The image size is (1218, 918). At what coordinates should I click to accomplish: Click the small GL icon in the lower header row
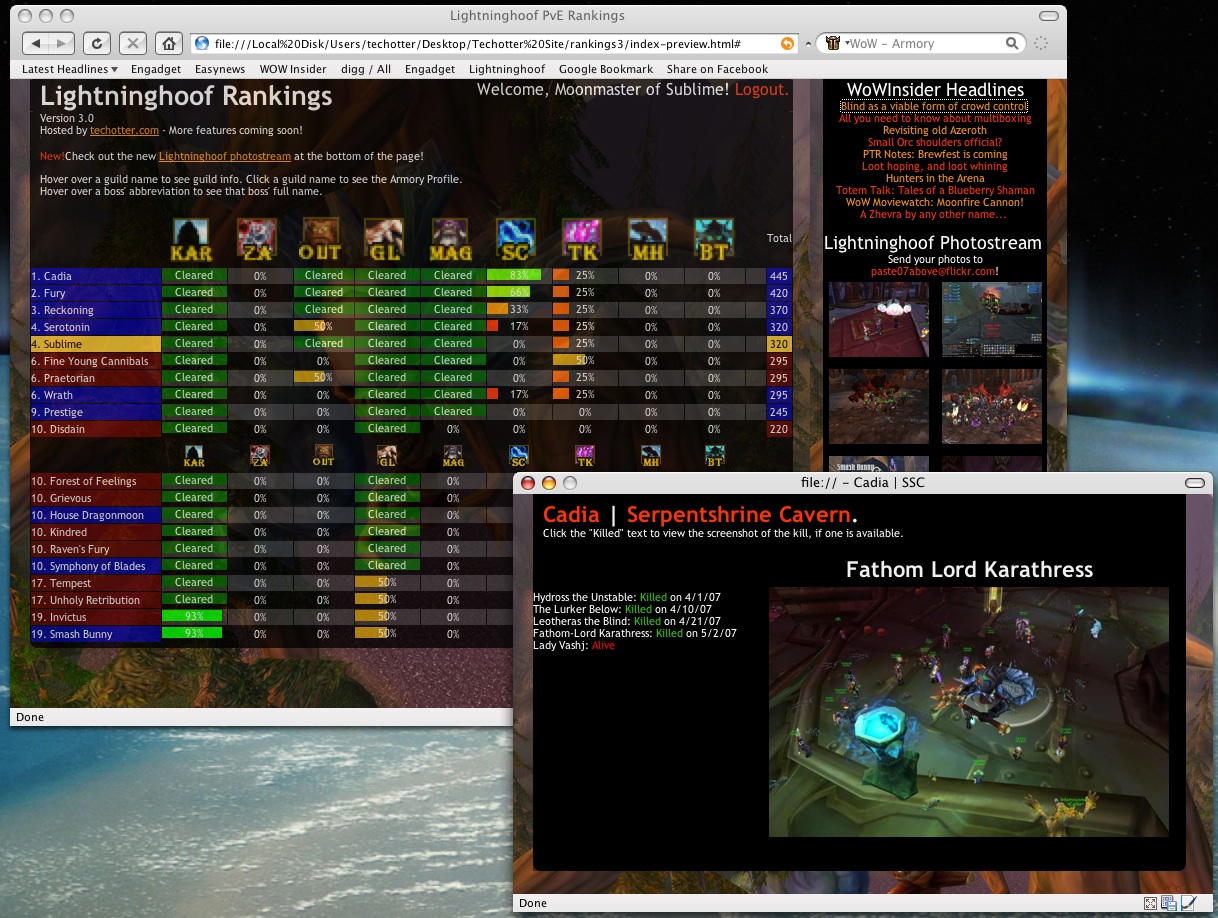(387, 456)
